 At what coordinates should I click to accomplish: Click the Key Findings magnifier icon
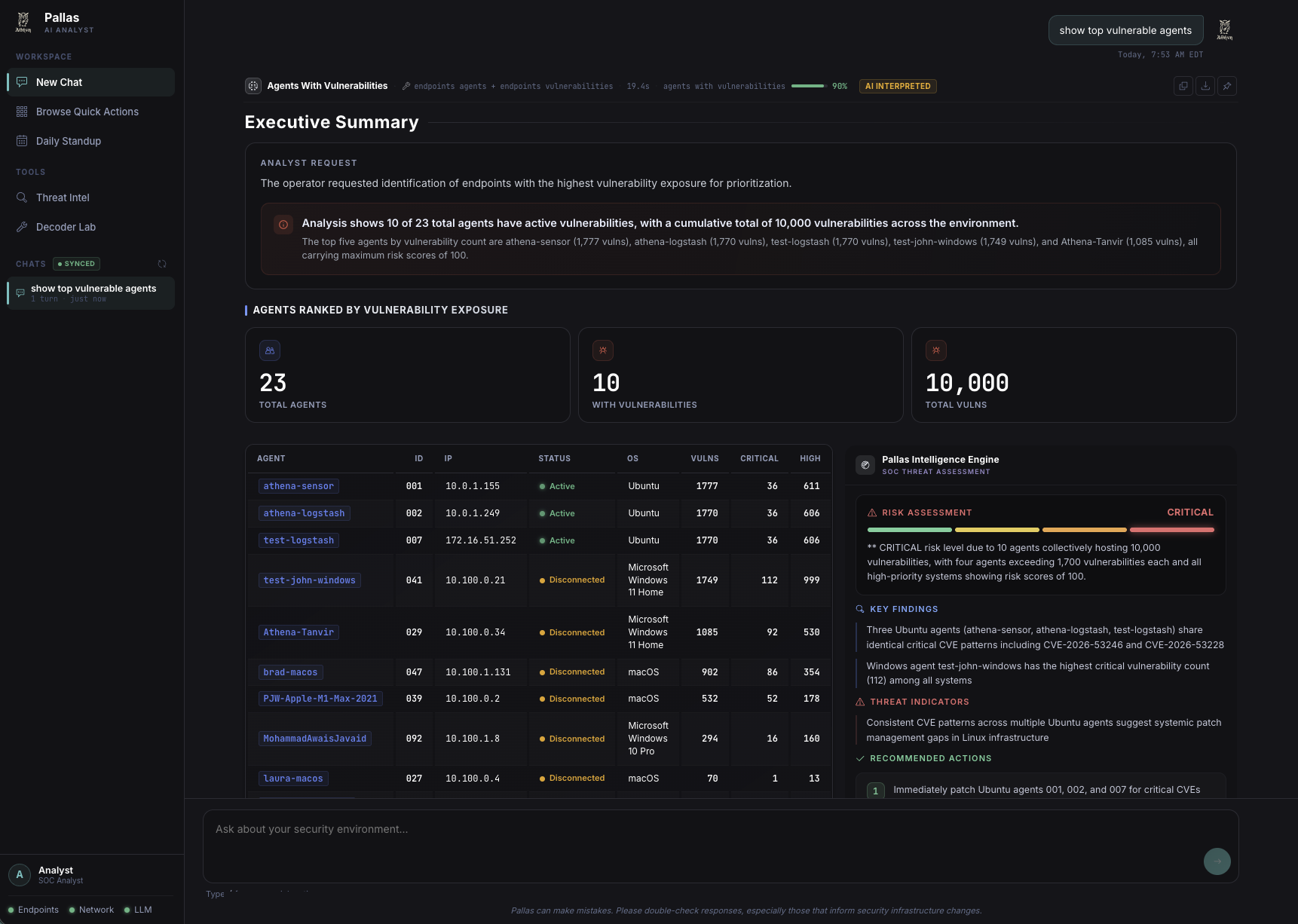click(860, 609)
